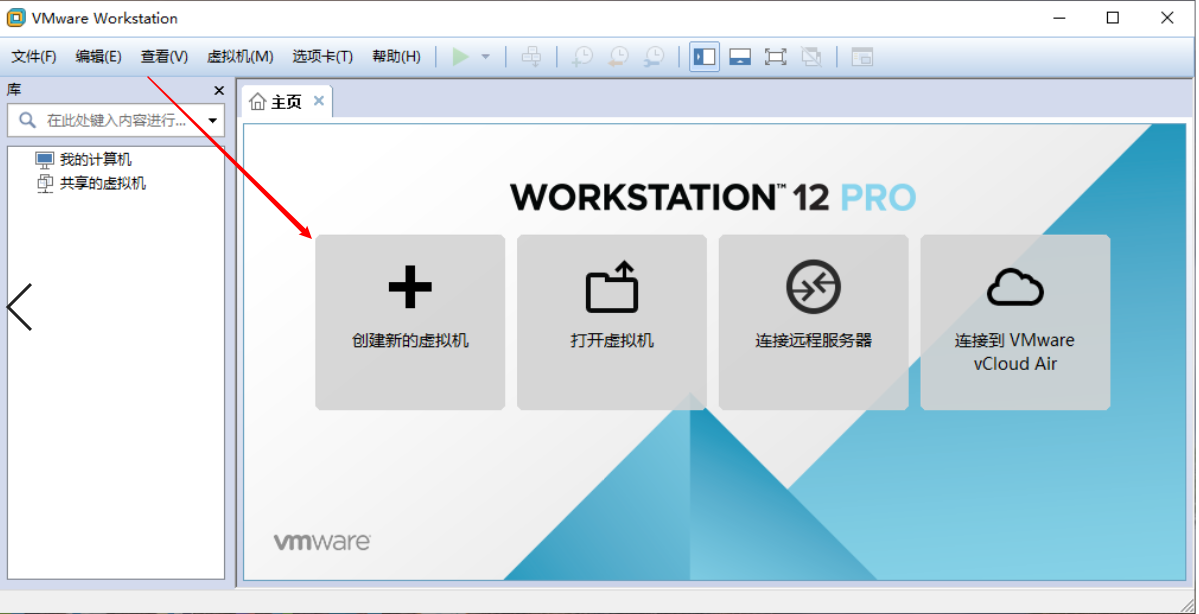
Task: Click the left chevron navigation arrow
Action: (20, 307)
